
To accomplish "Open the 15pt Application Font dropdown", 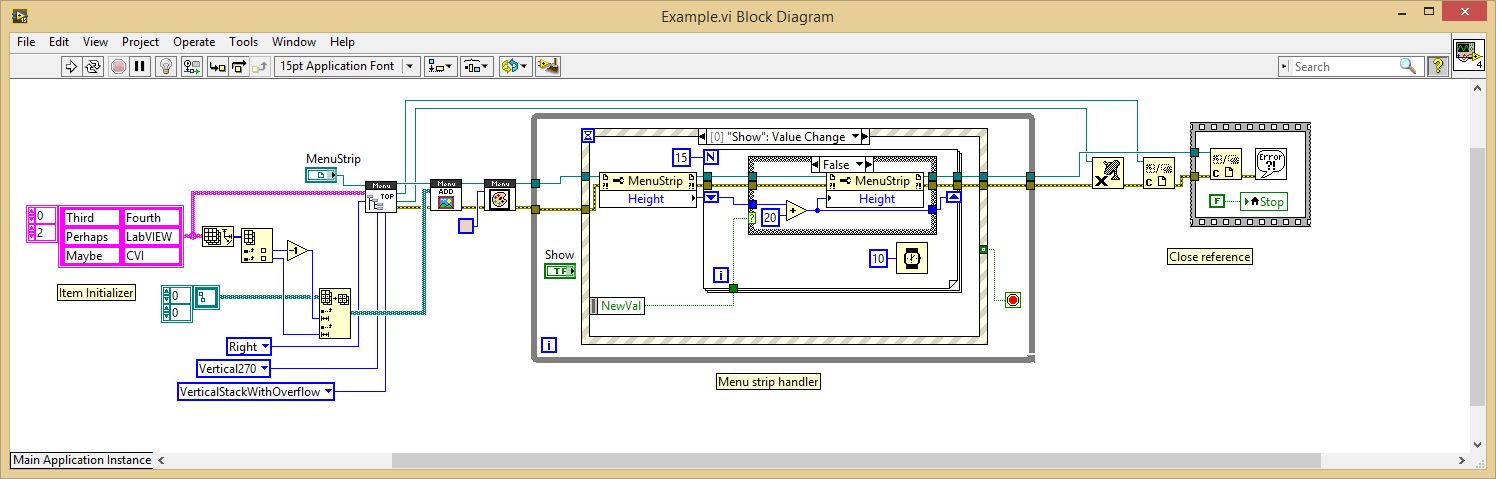I will [347, 67].
